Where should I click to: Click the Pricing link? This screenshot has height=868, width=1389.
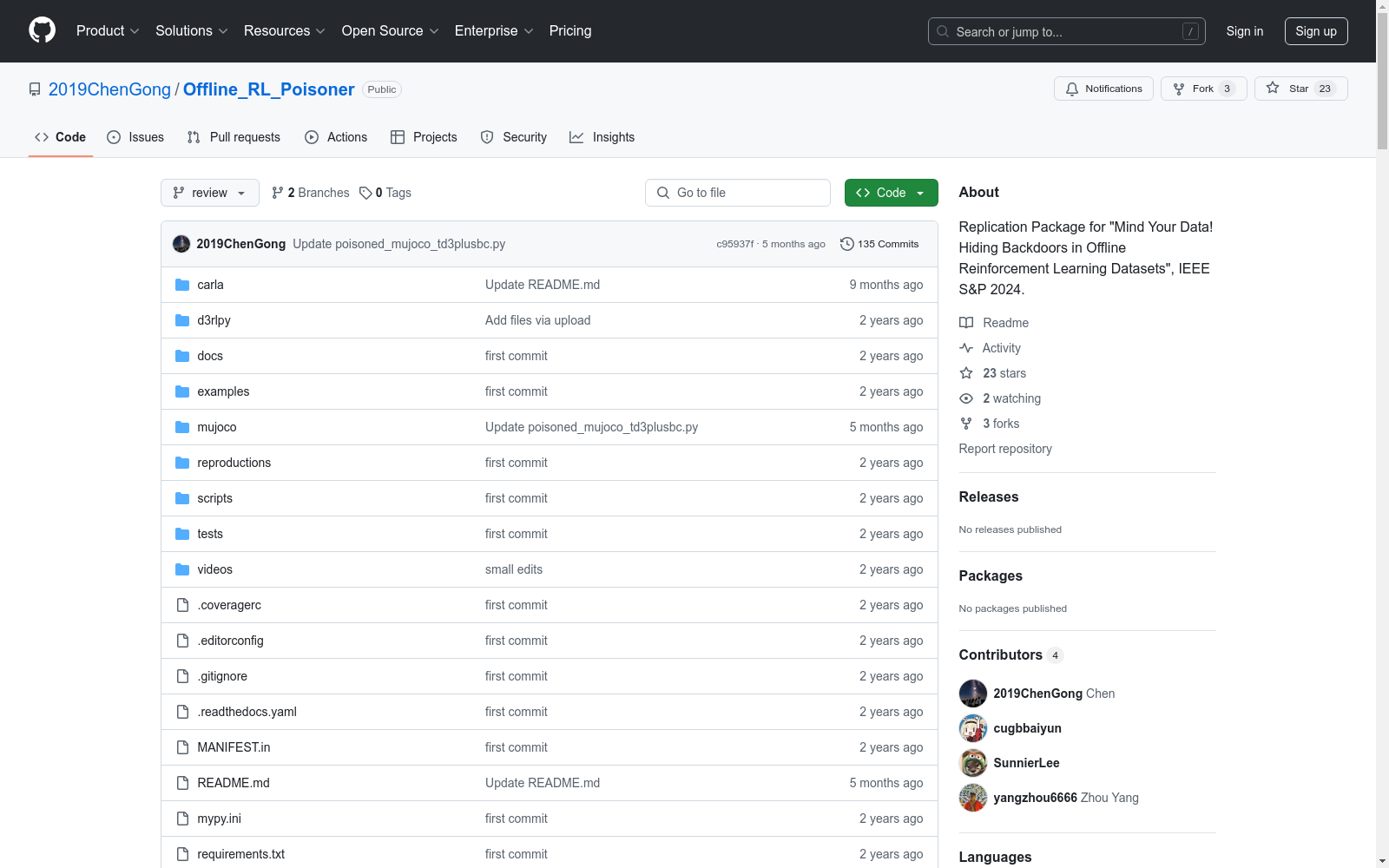point(570,31)
